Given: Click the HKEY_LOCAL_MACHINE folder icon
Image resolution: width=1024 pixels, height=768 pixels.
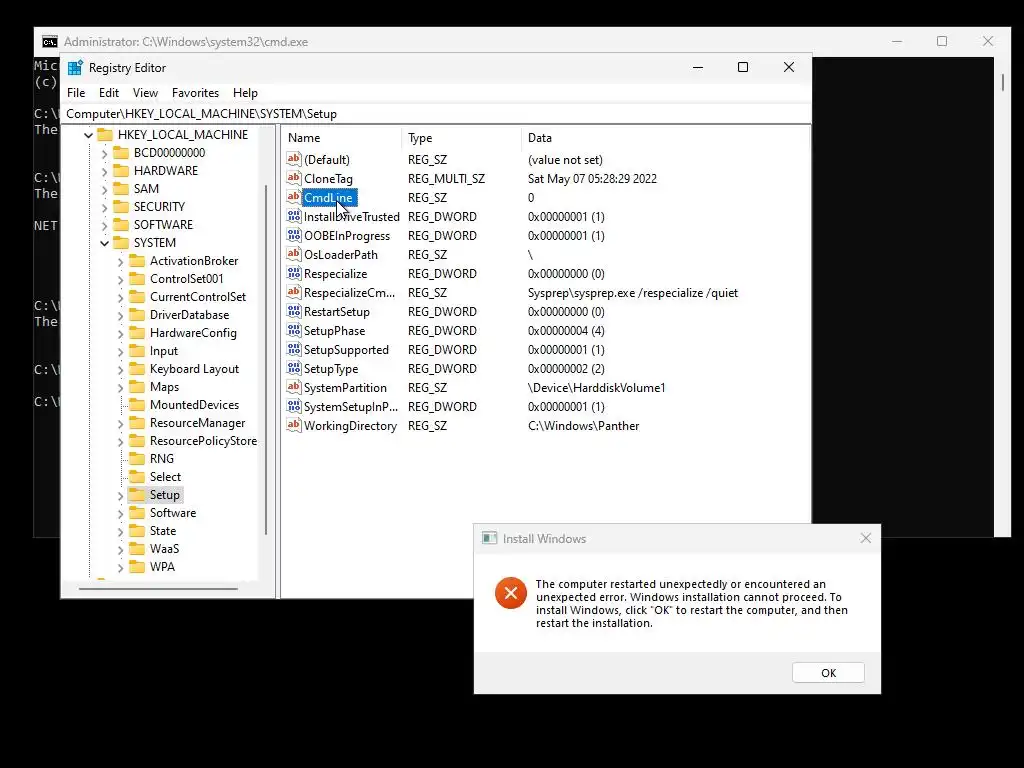Looking at the screenshot, I should pos(105,135).
